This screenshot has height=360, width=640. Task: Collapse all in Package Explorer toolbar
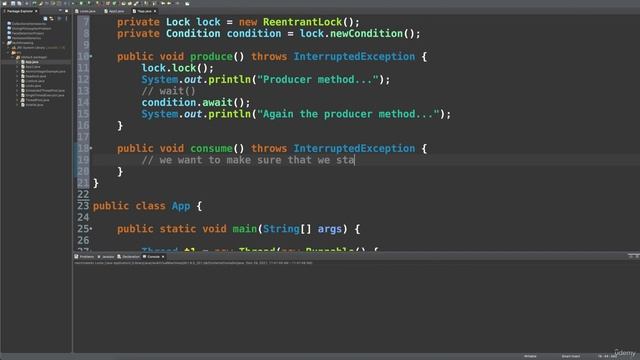coord(45,18)
